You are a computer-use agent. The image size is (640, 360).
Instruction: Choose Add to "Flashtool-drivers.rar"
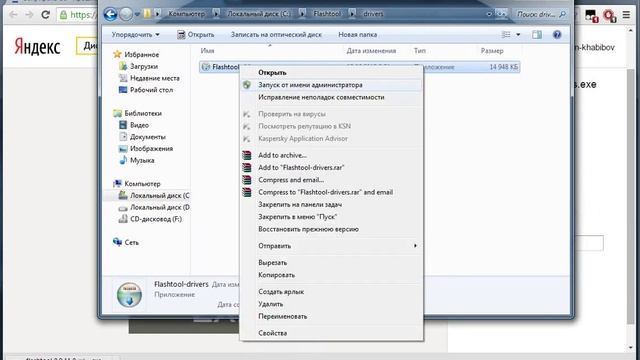click(331, 167)
